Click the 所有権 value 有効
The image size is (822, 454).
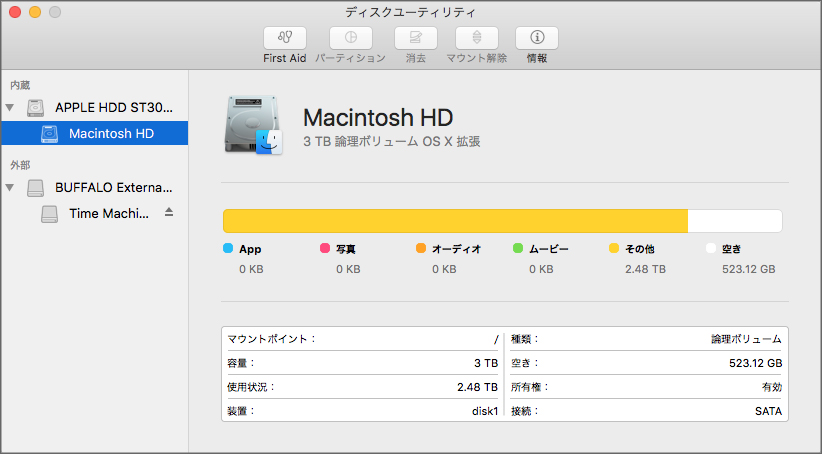(x=772, y=387)
